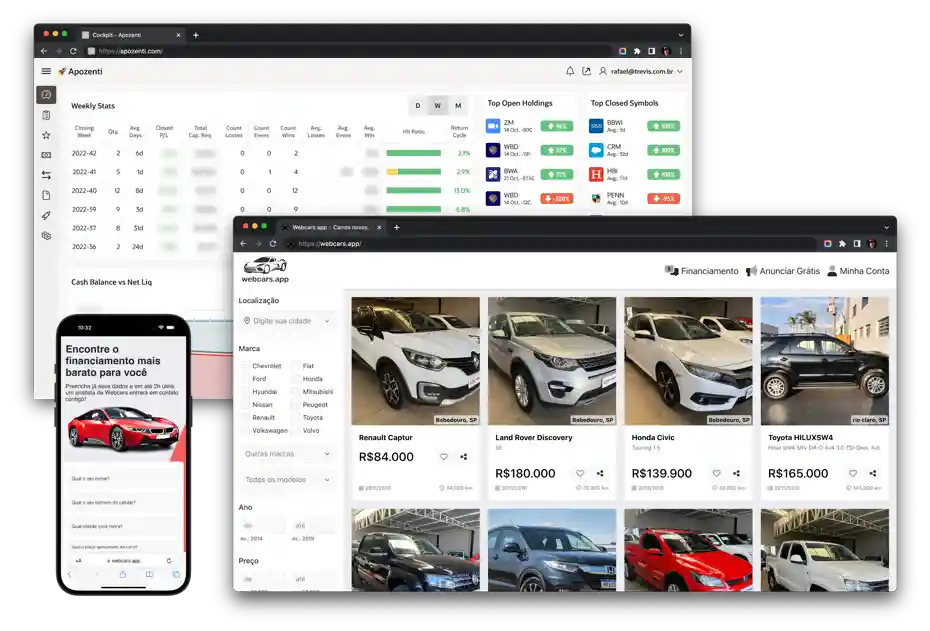Click the Ano 'de' year input field

pyautogui.click(x=263, y=525)
